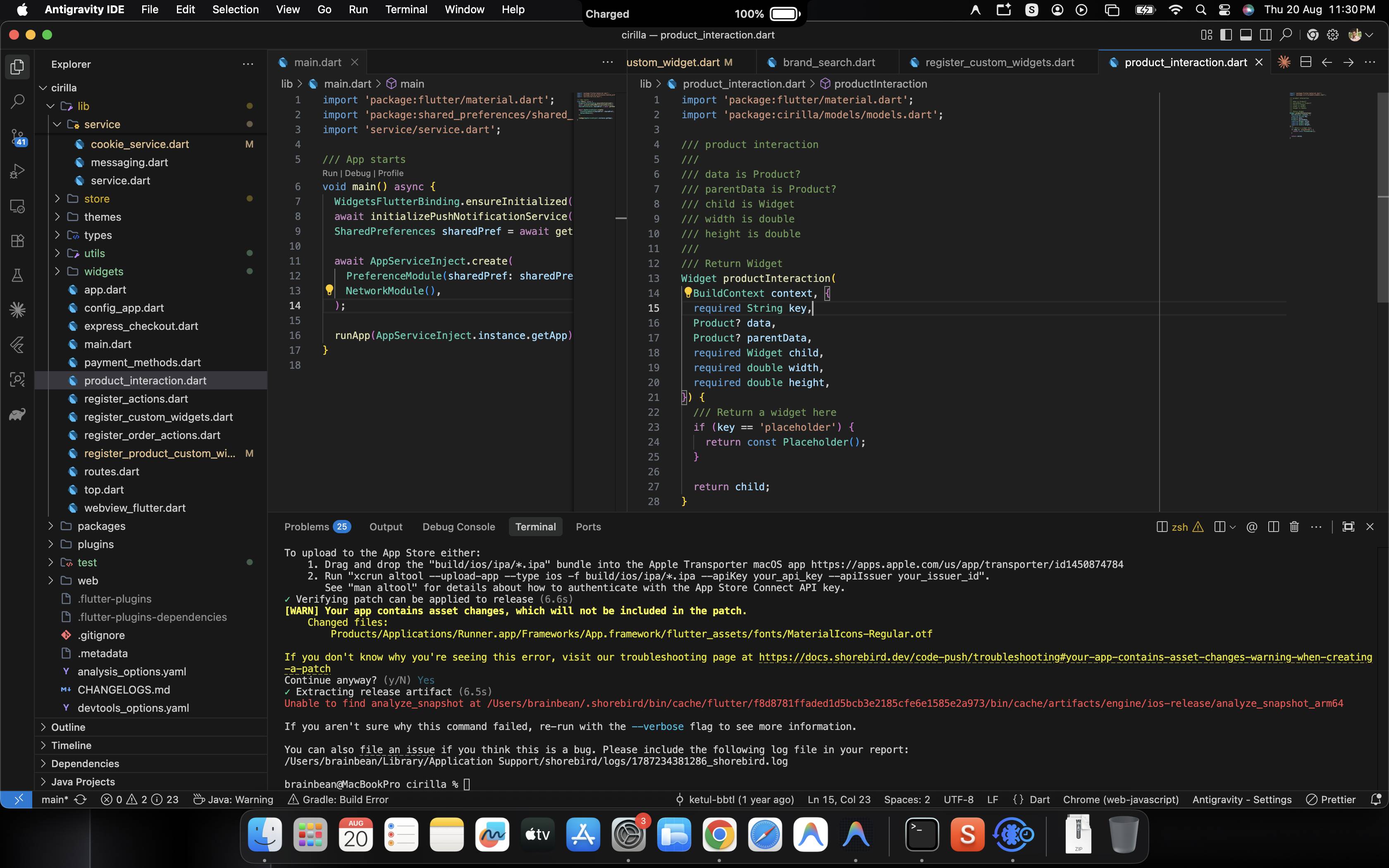Kill terminal with the trash icon
Image resolution: width=1389 pixels, height=868 pixels.
[1294, 527]
